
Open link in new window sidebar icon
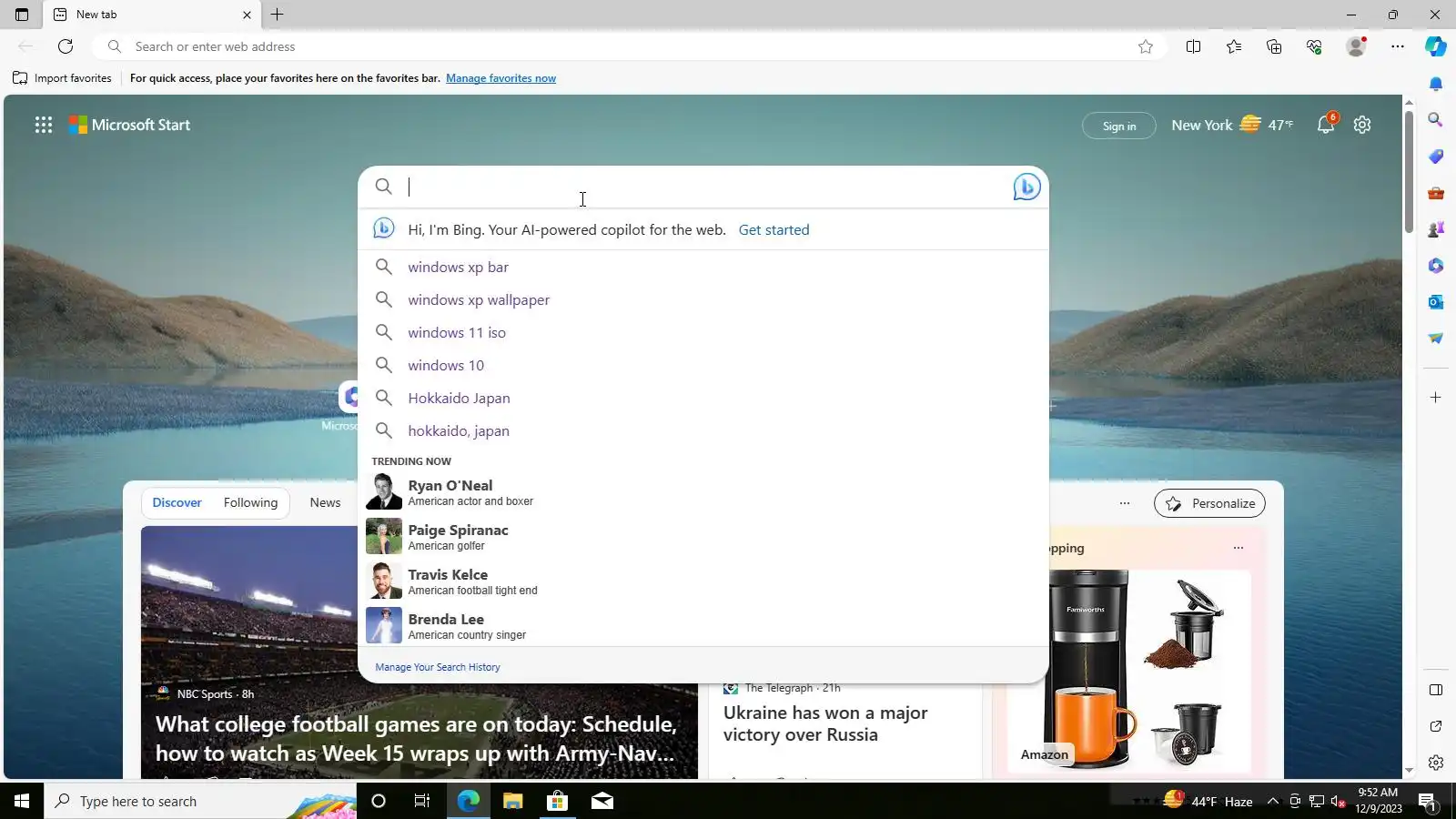[1436, 726]
